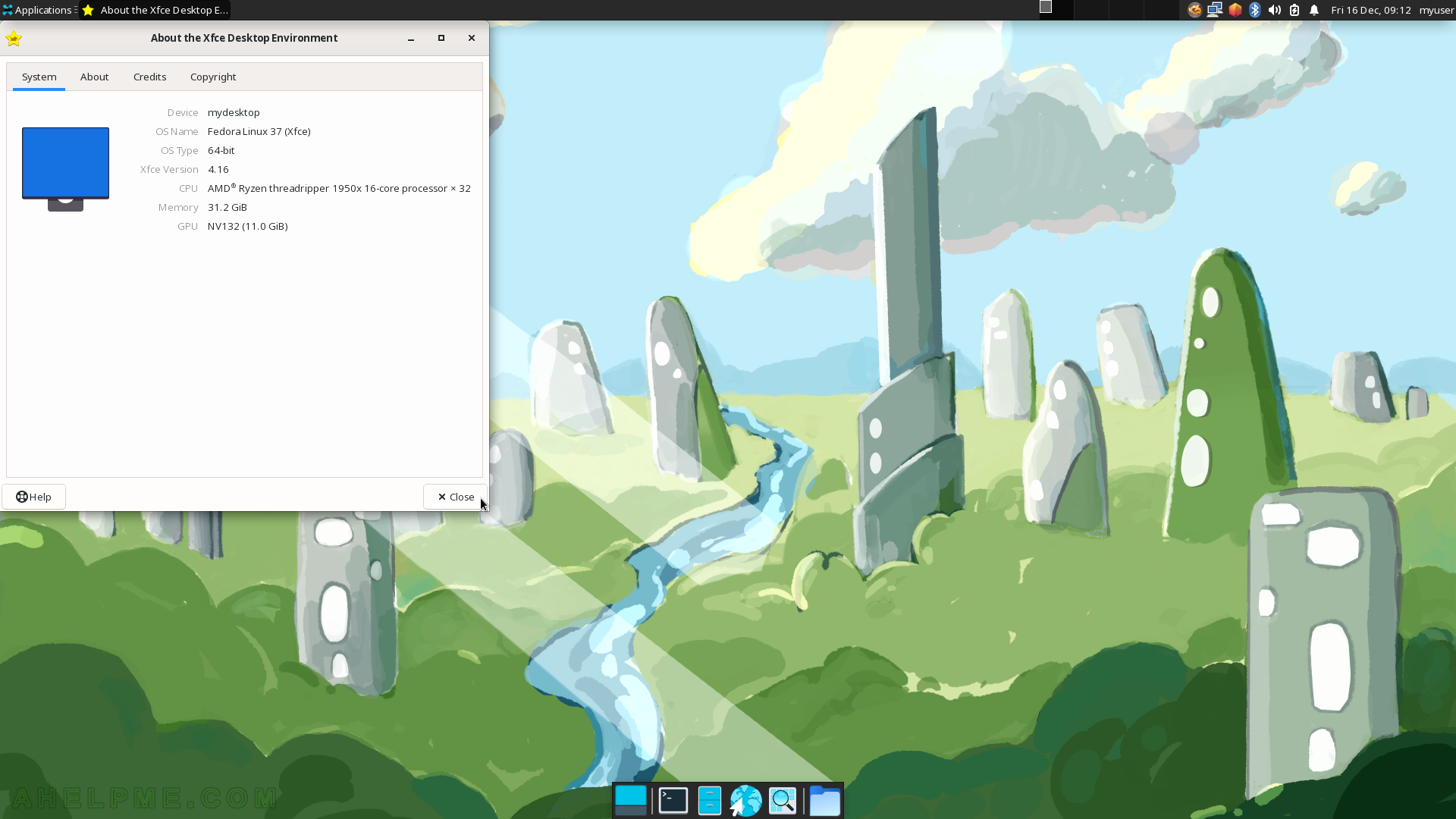
Task: Click the orange engine tray icon
Action: (1194, 10)
